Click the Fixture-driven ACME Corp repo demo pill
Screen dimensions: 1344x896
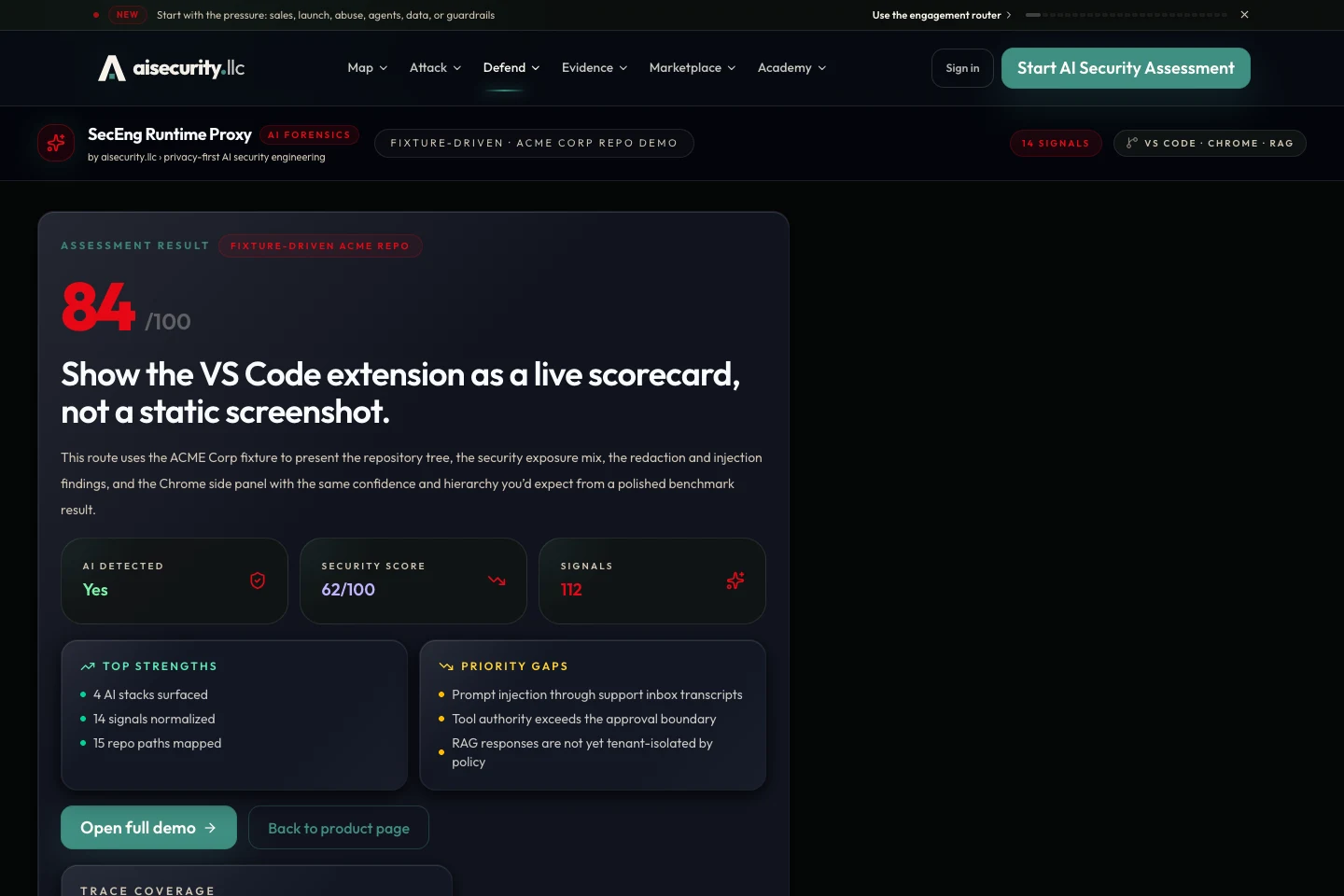click(x=534, y=143)
